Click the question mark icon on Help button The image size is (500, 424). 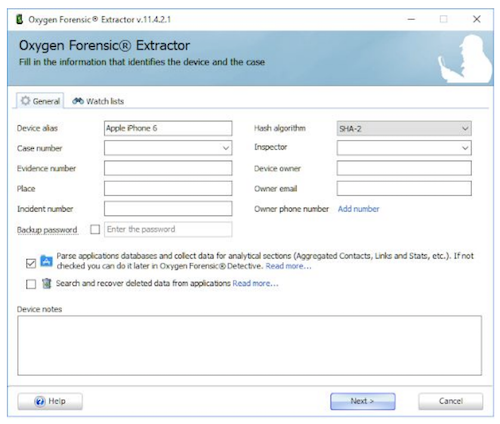[x=40, y=401]
